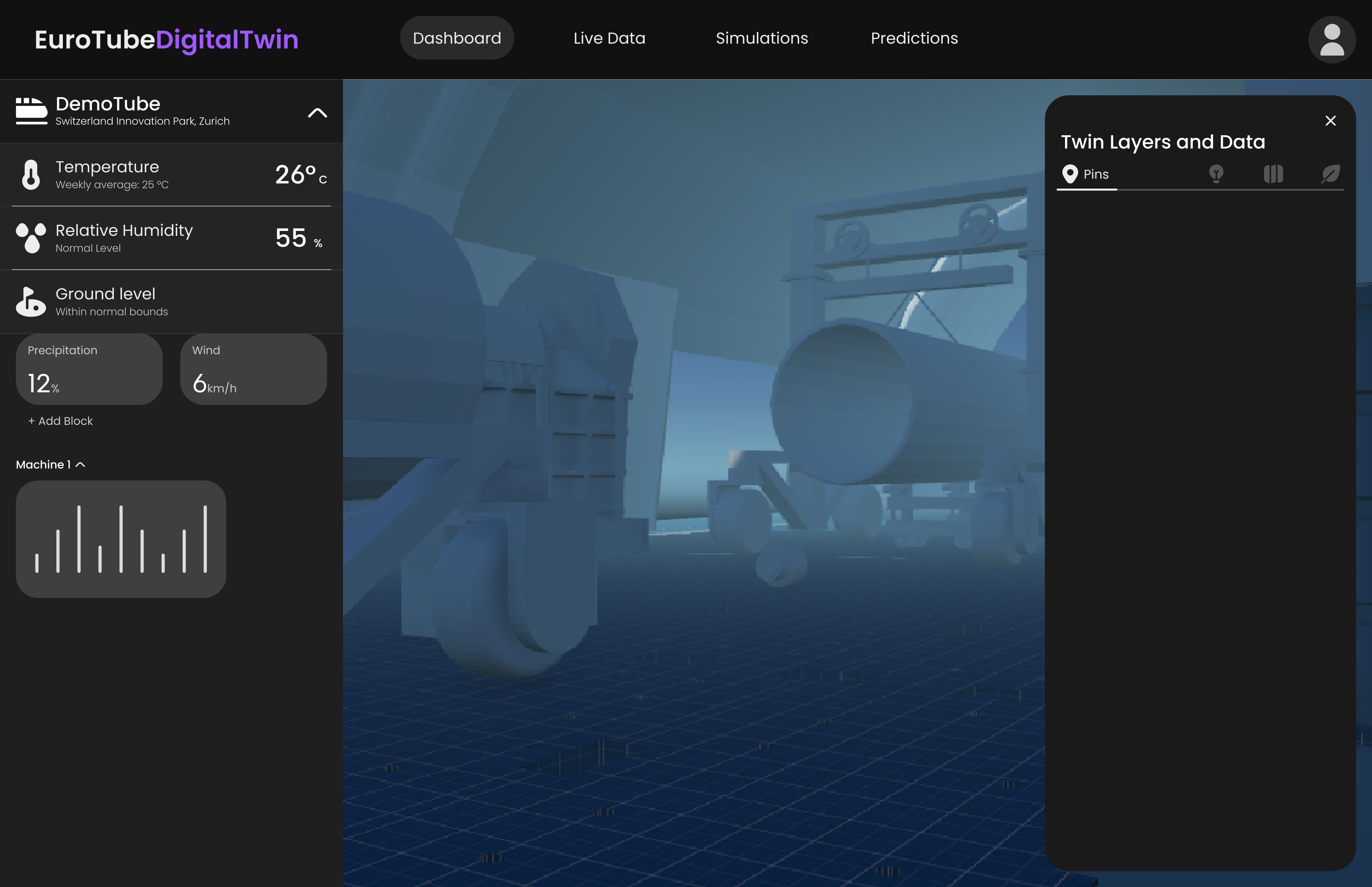Click the DemoTube train icon

click(31, 110)
